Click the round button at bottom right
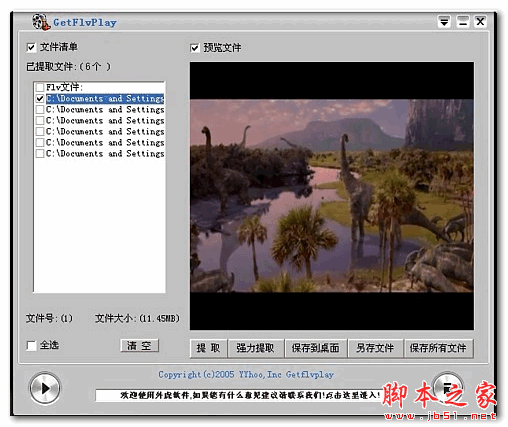Viewport: 508px width, 427px height. click(x=447, y=388)
